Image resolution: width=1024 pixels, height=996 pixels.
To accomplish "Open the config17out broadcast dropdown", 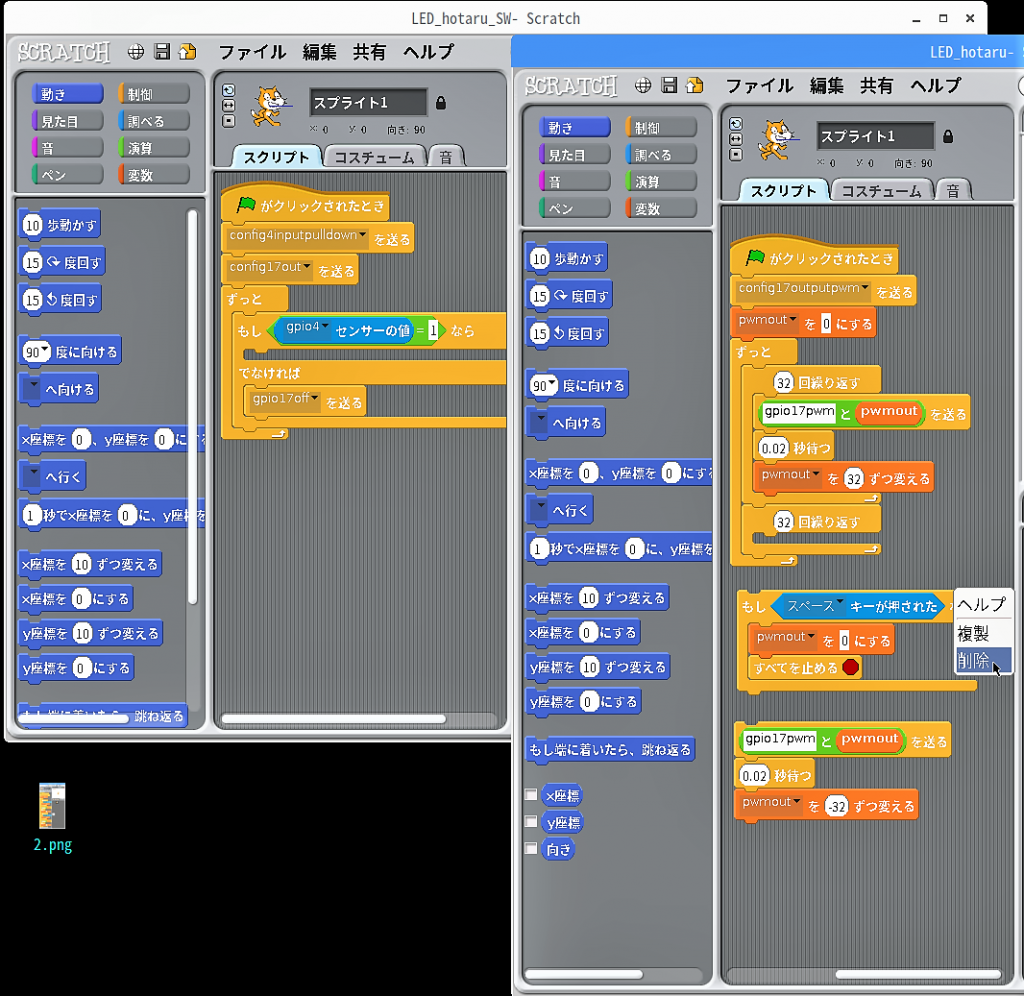I will pyautogui.click(x=306, y=266).
